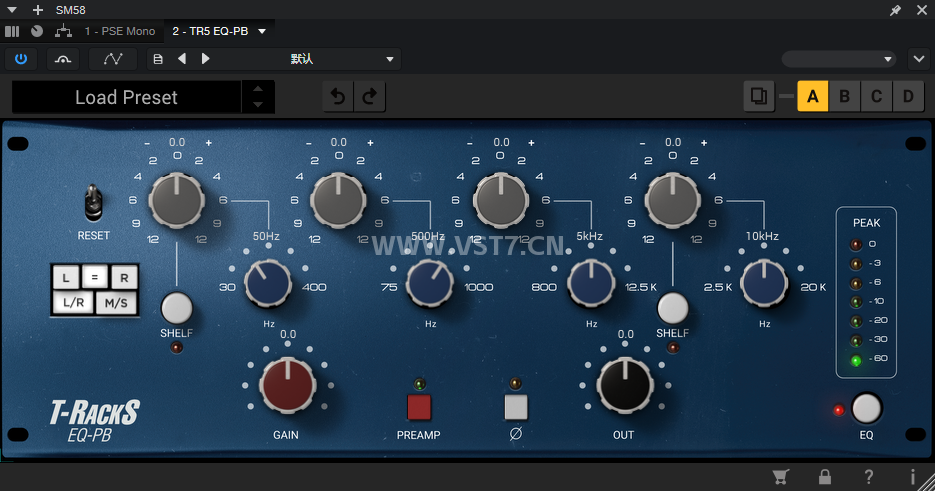This screenshot has height=491, width=935.
Task: Copy settings between A/B slots
Action: (759, 96)
